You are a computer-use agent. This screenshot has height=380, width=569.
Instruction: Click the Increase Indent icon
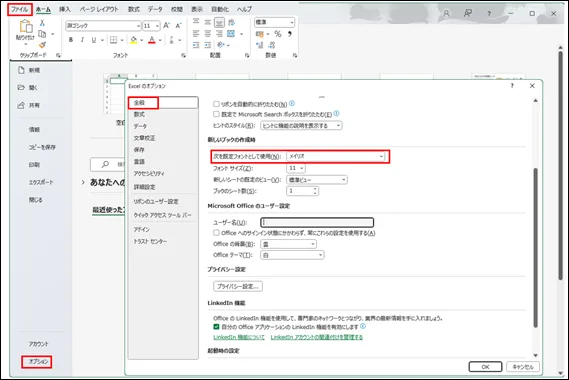point(208,45)
